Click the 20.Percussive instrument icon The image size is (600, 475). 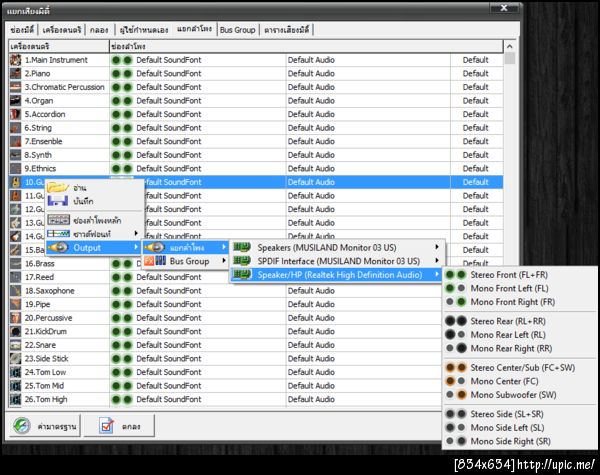coord(15,318)
